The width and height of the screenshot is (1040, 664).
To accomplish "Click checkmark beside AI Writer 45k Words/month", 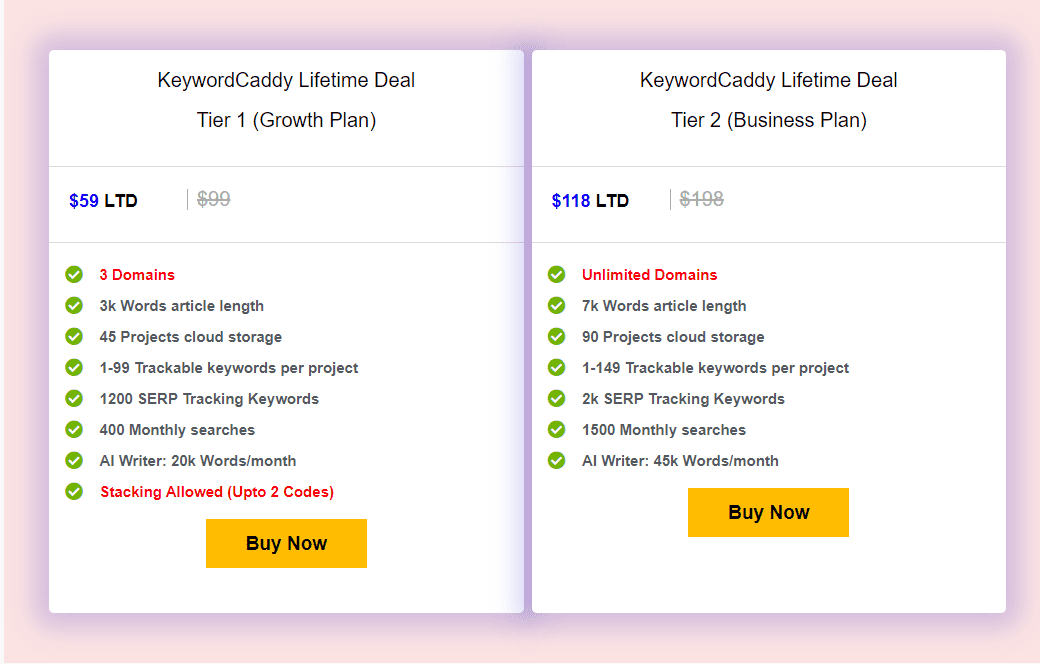I will point(556,460).
